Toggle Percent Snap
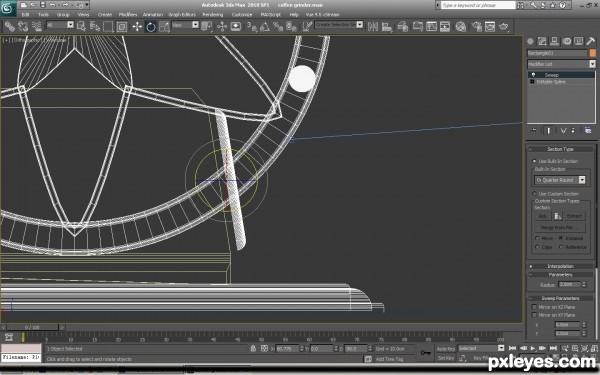This screenshot has height=375, width=600. pos(278,26)
